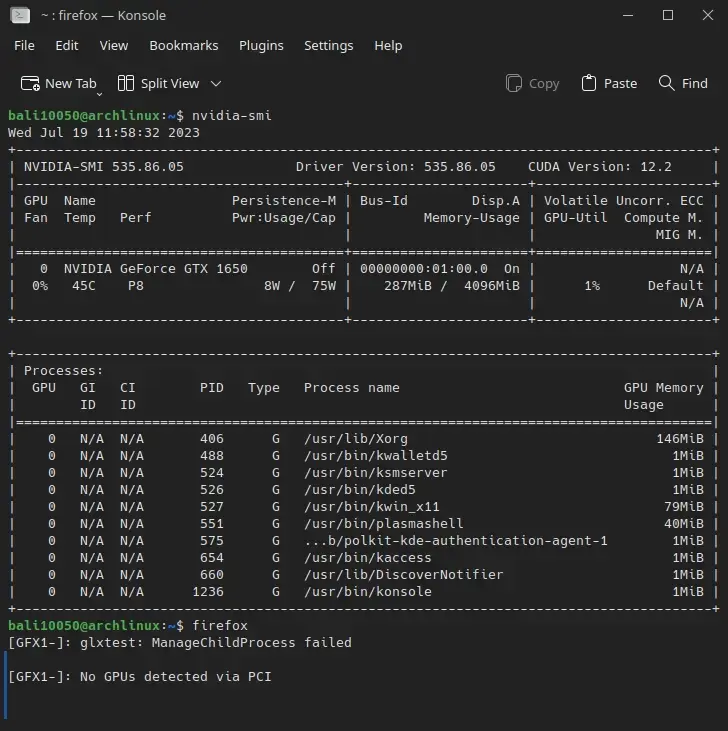Click the 4096MiB total memory value
This screenshot has height=731, width=728.
point(492,286)
